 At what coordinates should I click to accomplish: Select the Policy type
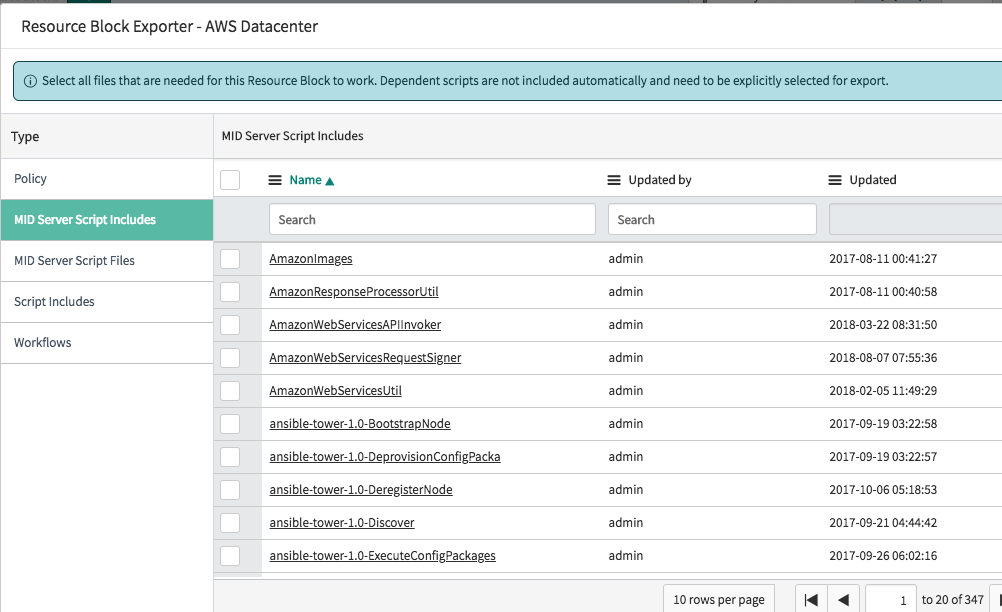(x=107, y=179)
